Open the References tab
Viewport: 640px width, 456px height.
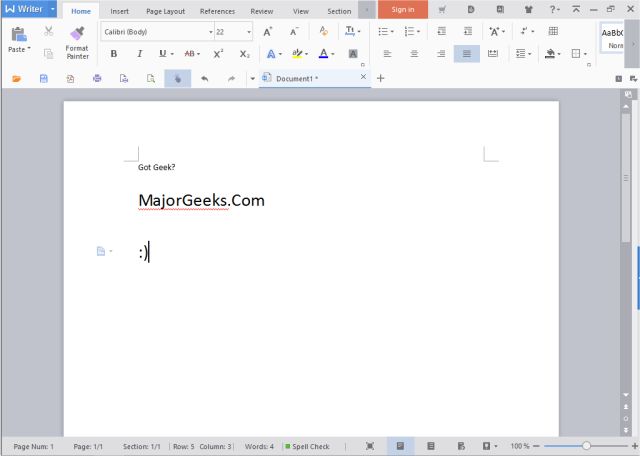(x=217, y=11)
